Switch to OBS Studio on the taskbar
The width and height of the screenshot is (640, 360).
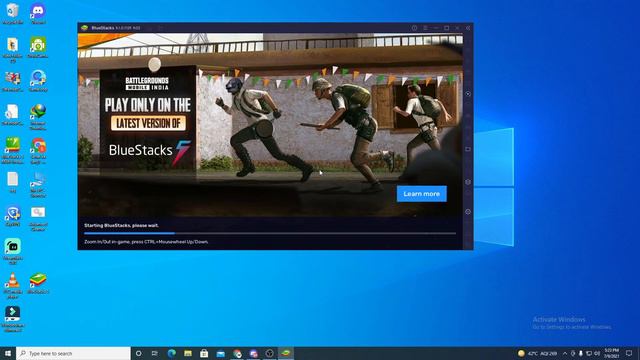[x=269, y=353]
